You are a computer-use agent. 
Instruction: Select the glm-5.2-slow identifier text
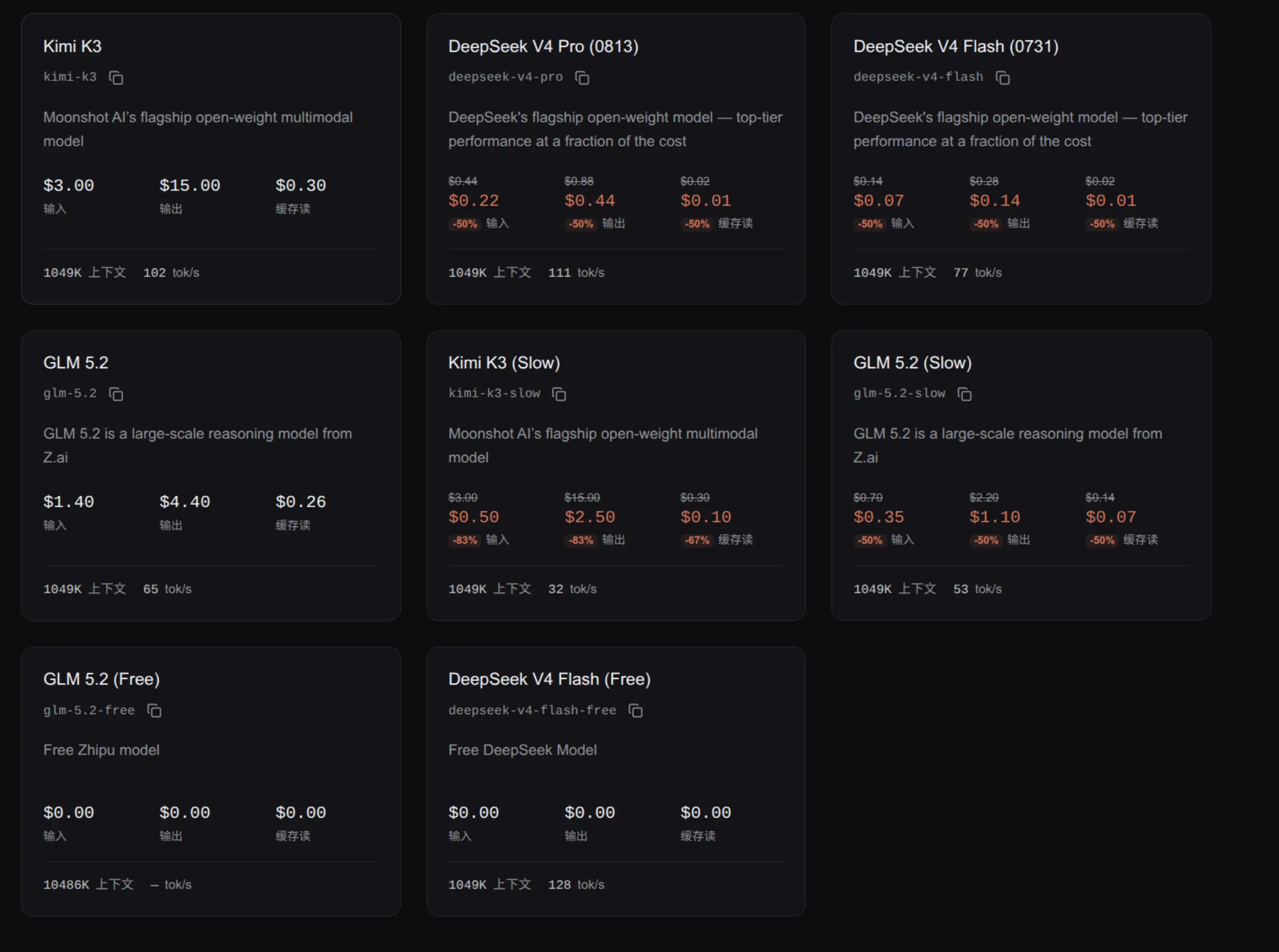[899, 393]
